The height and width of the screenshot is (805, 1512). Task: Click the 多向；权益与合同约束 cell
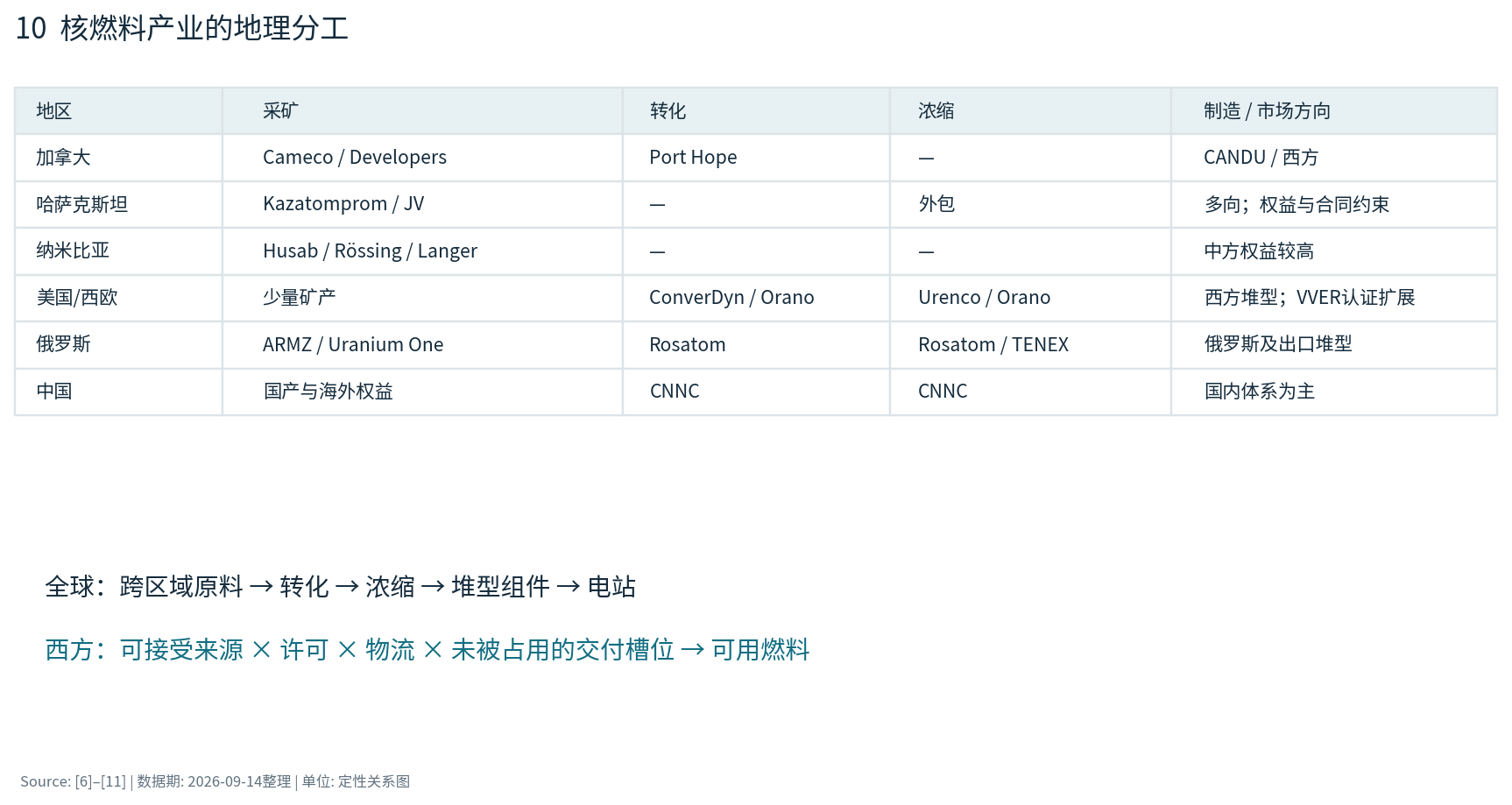click(x=1334, y=204)
